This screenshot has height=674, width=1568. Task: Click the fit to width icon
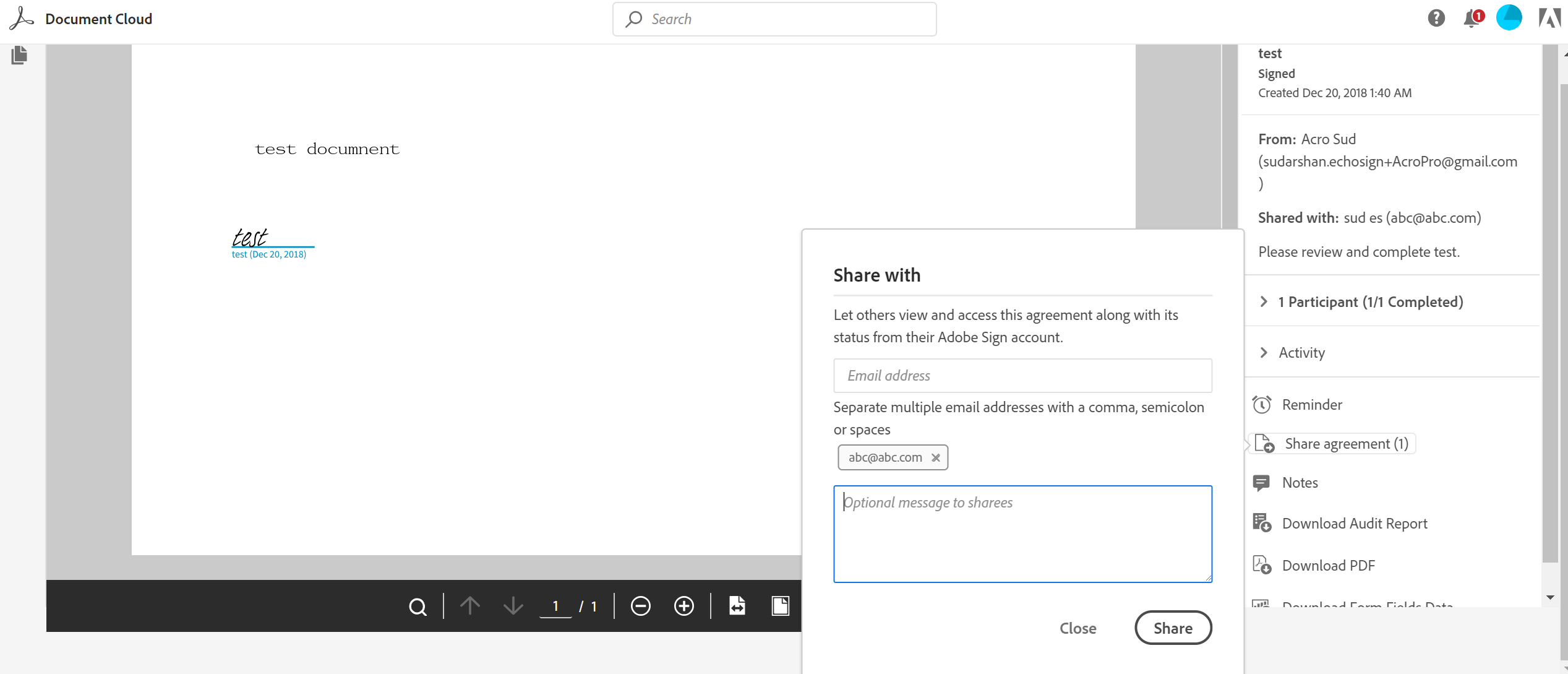coord(737,606)
